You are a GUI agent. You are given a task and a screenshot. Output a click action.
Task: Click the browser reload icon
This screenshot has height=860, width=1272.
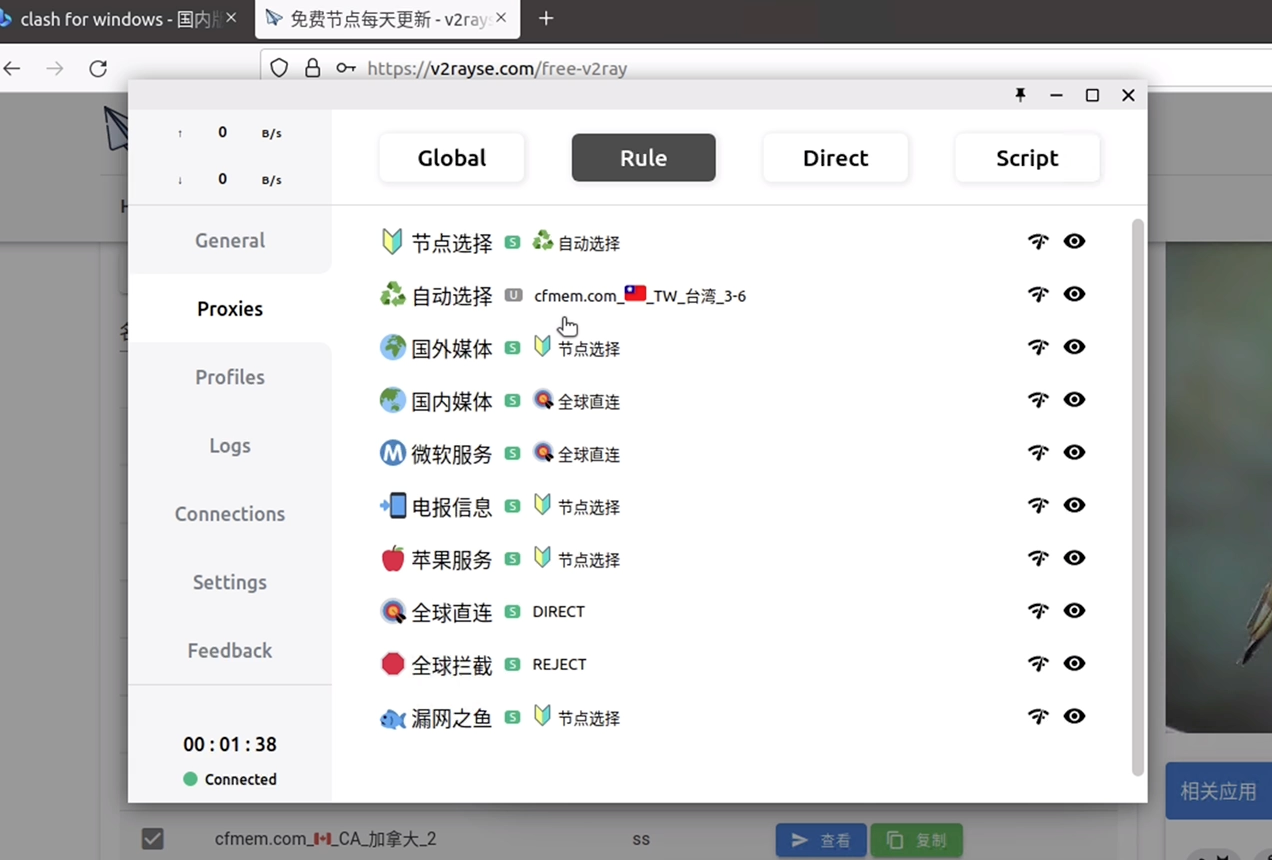point(97,68)
